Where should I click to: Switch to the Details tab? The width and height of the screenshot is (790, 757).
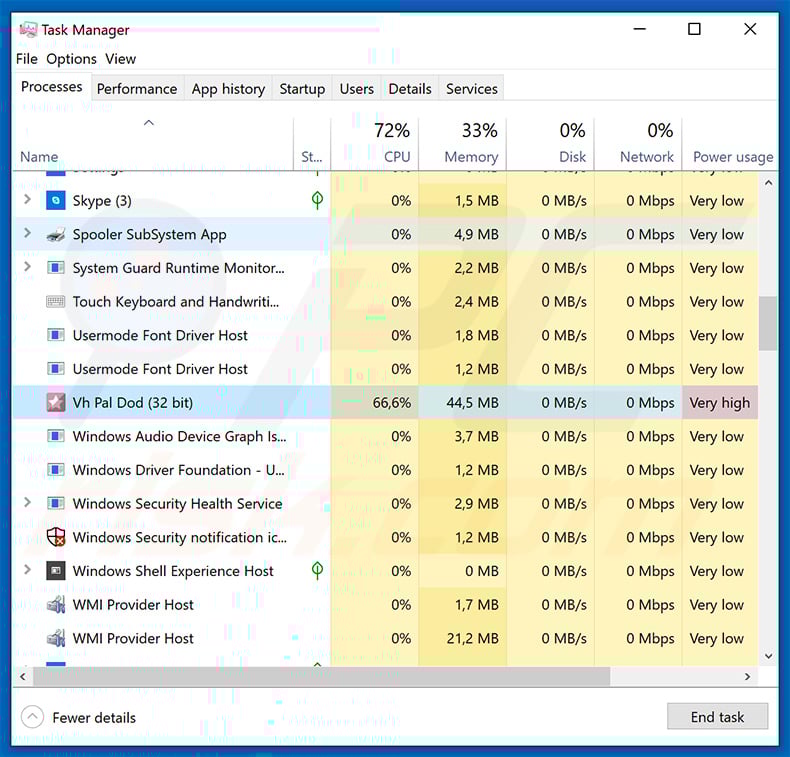410,89
